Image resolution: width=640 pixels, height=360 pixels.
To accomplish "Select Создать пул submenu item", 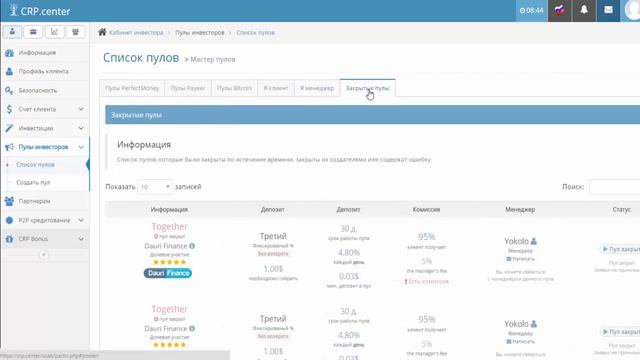I will point(33,182).
